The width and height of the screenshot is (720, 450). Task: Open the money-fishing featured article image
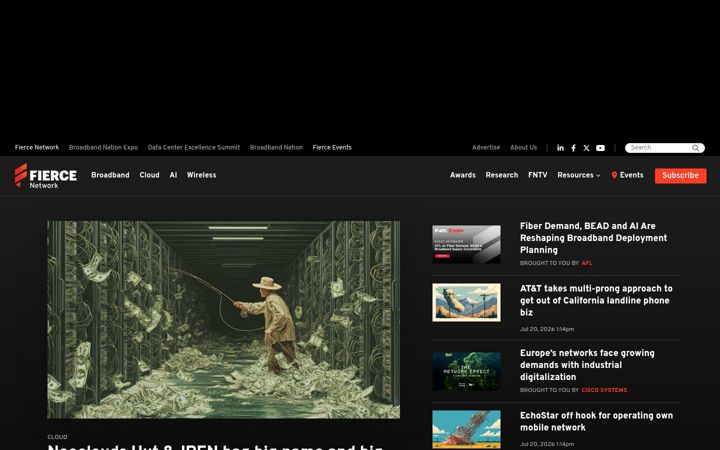[224, 320]
